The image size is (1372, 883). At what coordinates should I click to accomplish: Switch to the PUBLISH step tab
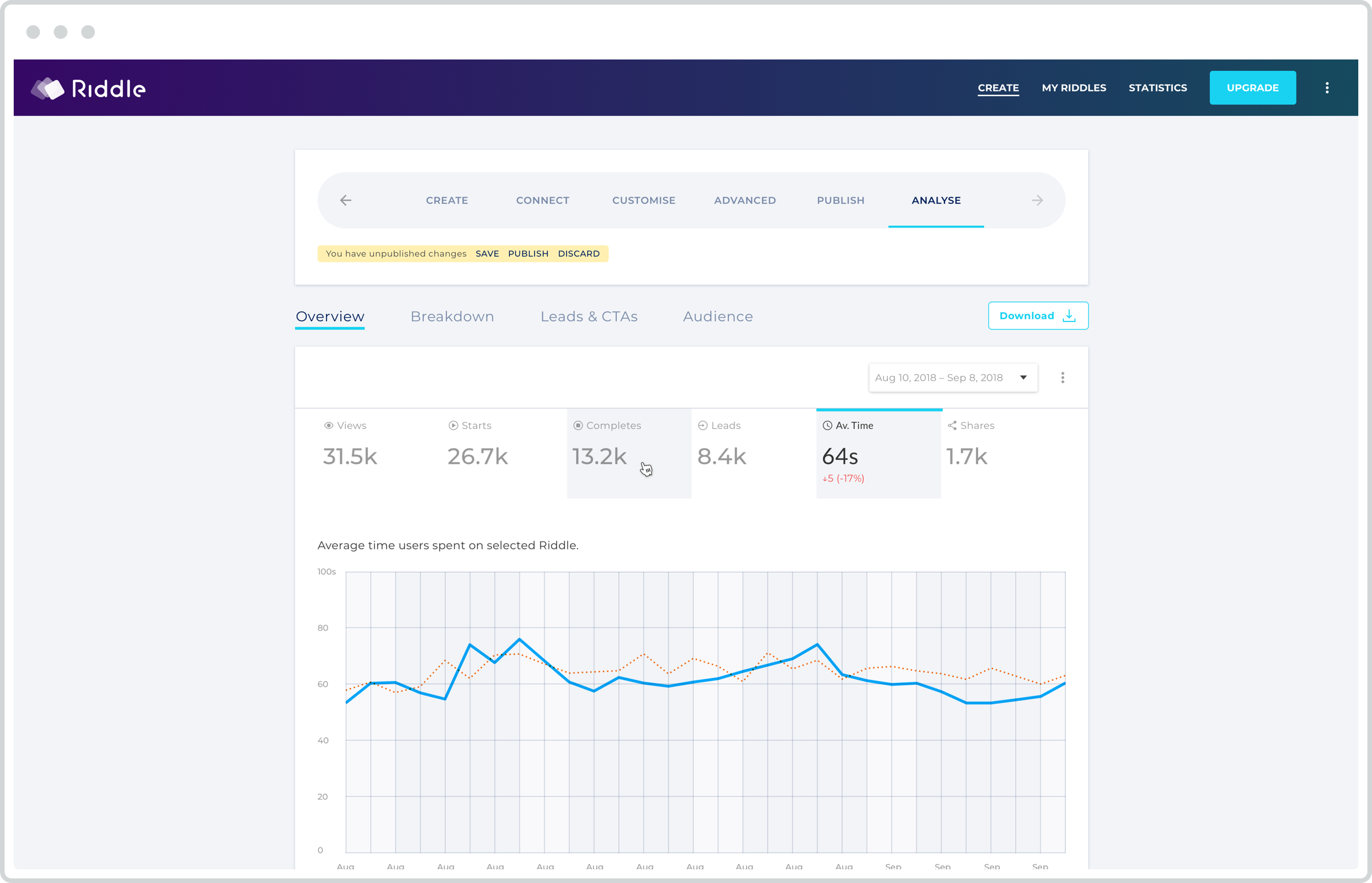(x=840, y=200)
